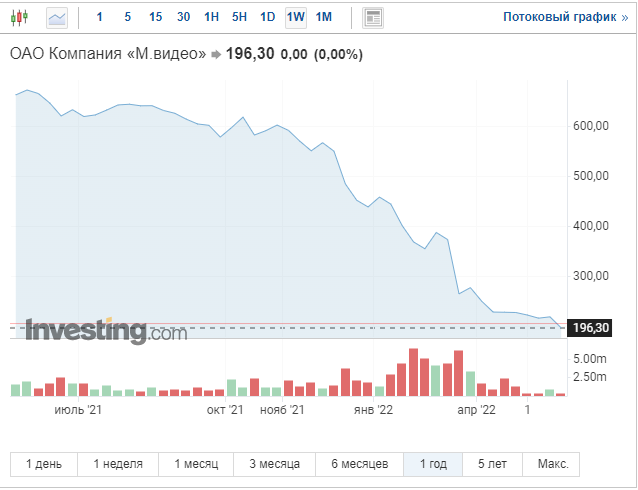The height and width of the screenshot is (490, 638).
Task: Click the (0,00%) percent change value
Action: pyautogui.click(x=338, y=54)
